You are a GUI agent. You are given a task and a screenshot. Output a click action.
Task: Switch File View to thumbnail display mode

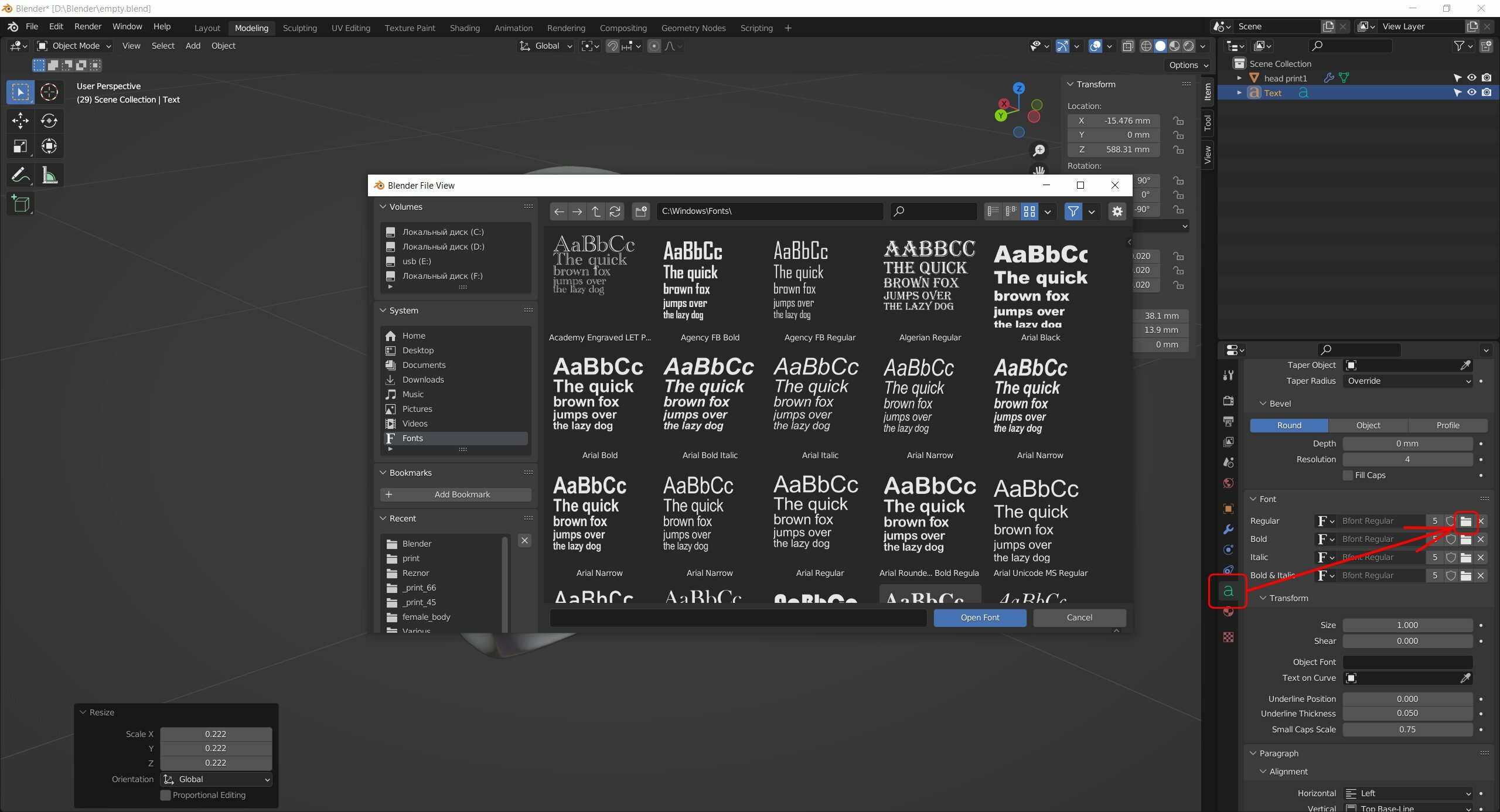[x=1029, y=211]
